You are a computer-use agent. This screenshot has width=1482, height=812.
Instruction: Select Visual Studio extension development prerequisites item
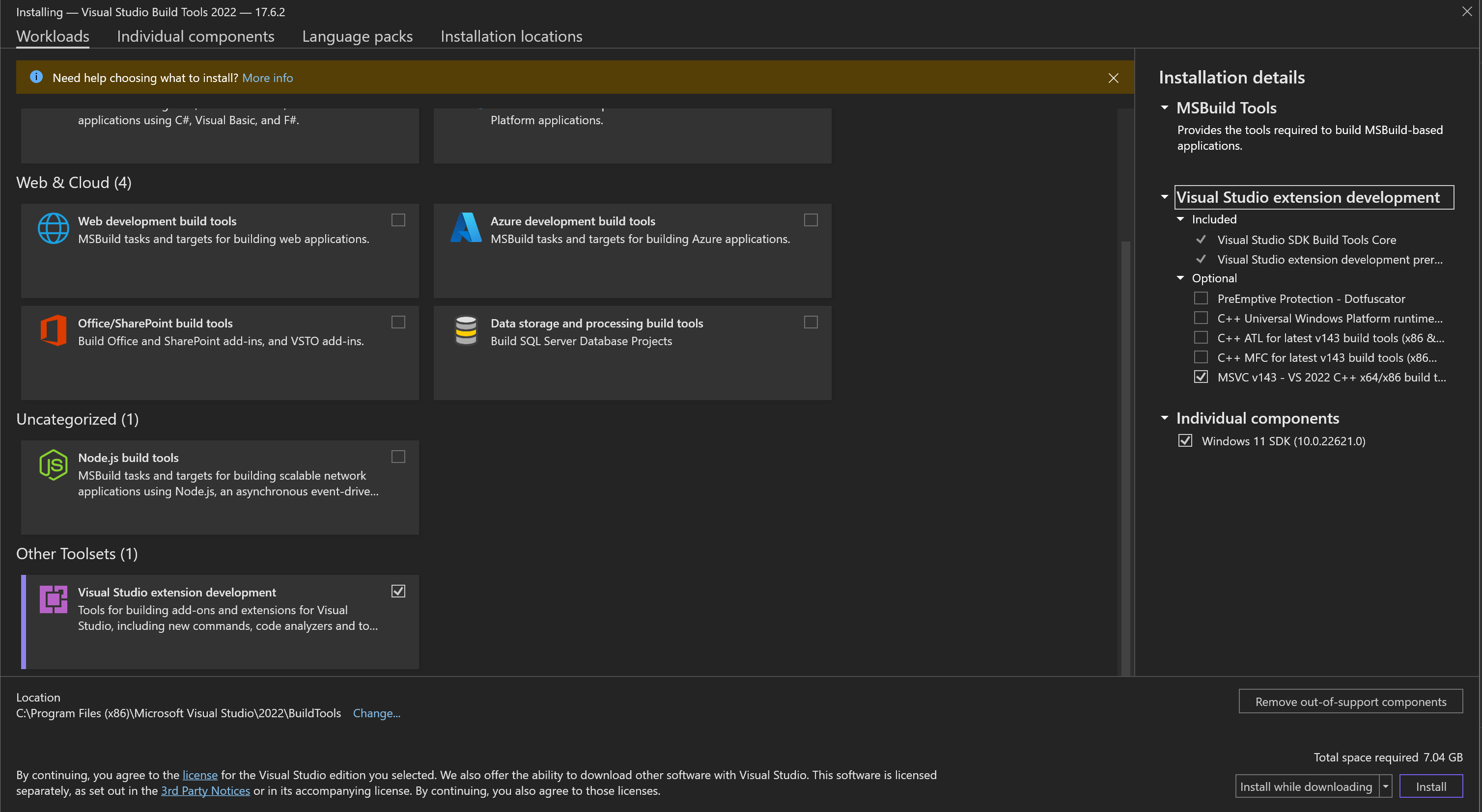click(1330, 259)
